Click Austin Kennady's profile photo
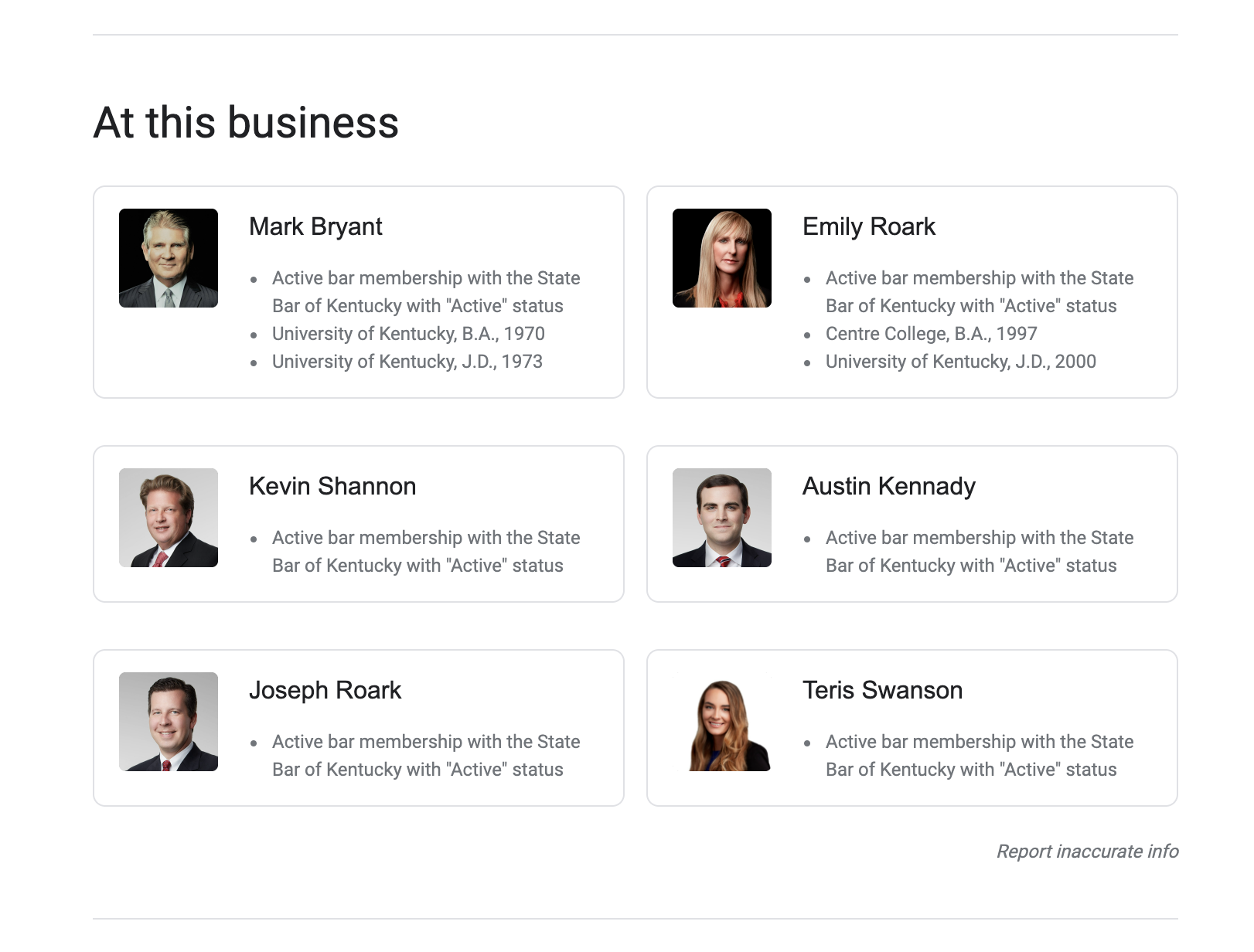 tap(722, 518)
